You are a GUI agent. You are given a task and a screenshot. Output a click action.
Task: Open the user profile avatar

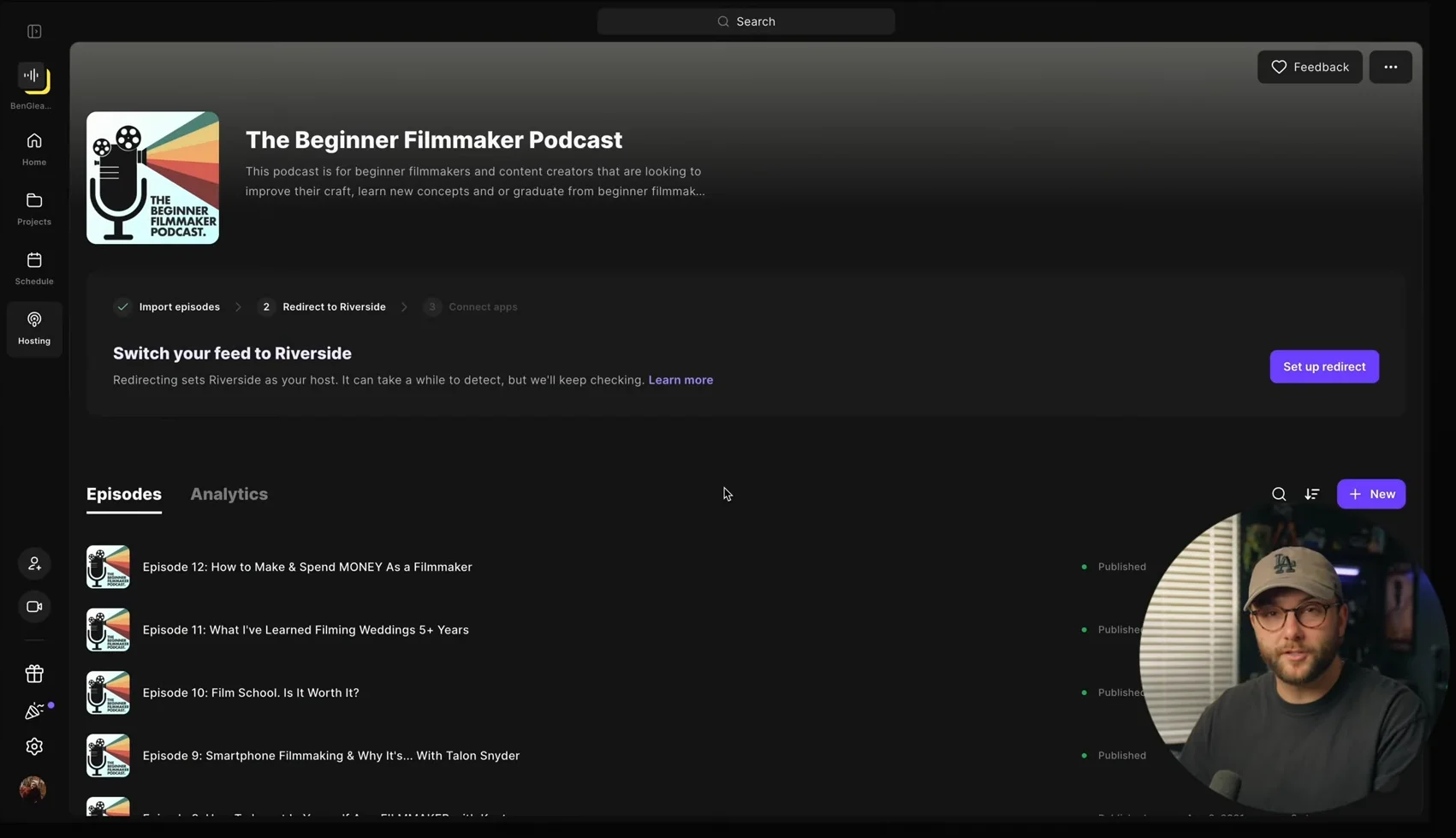pyautogui.click(x=33, y=788)
